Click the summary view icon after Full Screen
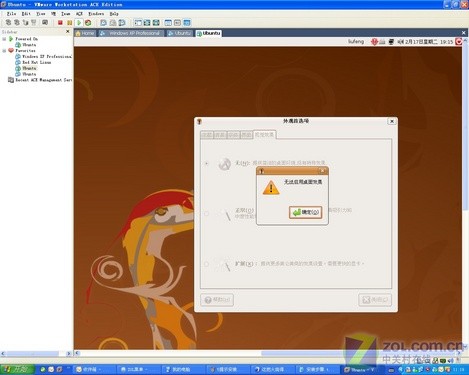 [168, 23]
